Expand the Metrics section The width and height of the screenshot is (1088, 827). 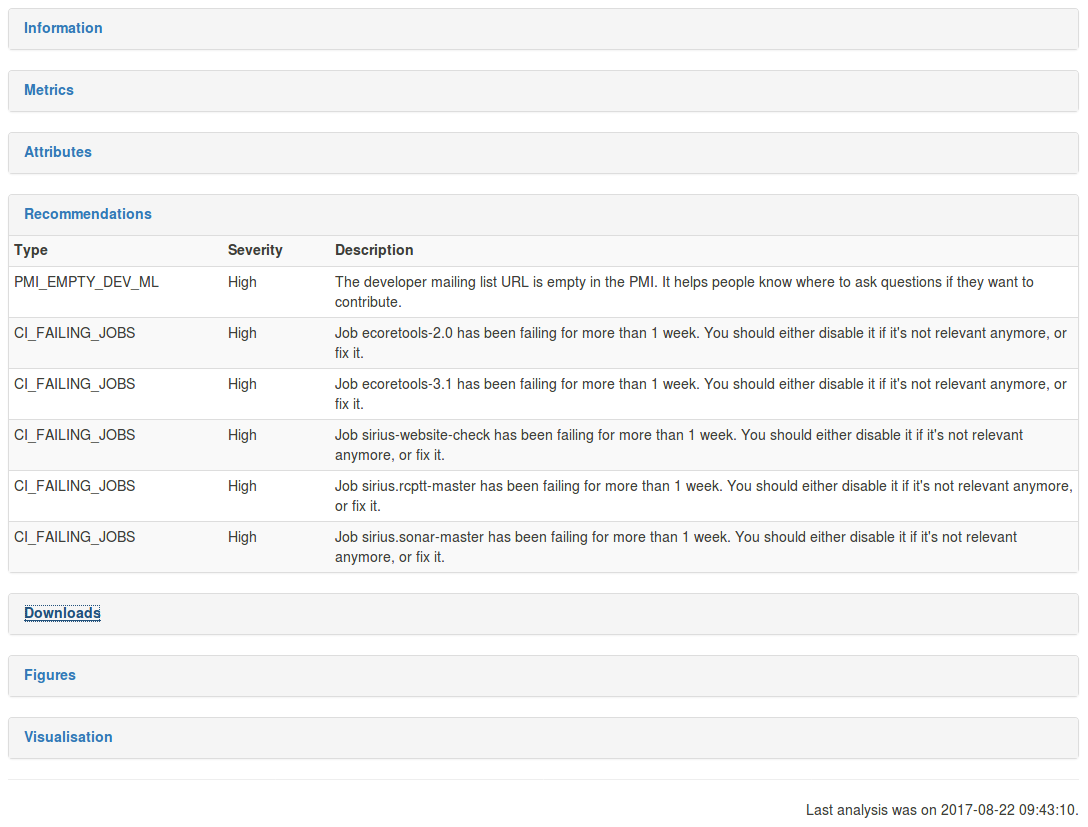pos(49,90)
